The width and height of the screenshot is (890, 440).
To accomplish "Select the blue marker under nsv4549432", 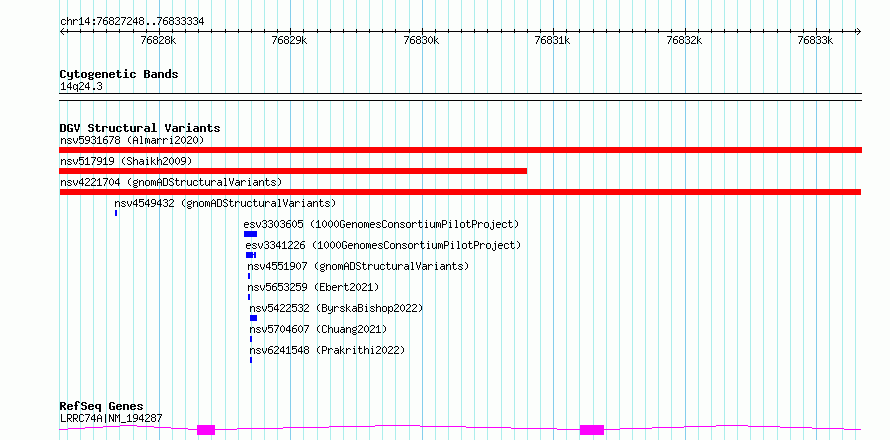I will (x=116, y=213).
